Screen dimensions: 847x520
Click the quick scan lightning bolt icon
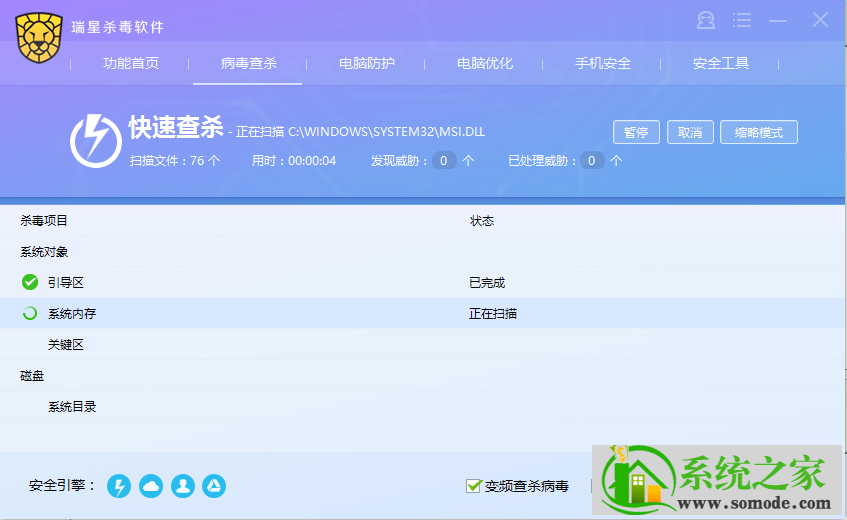click(96, 140)
